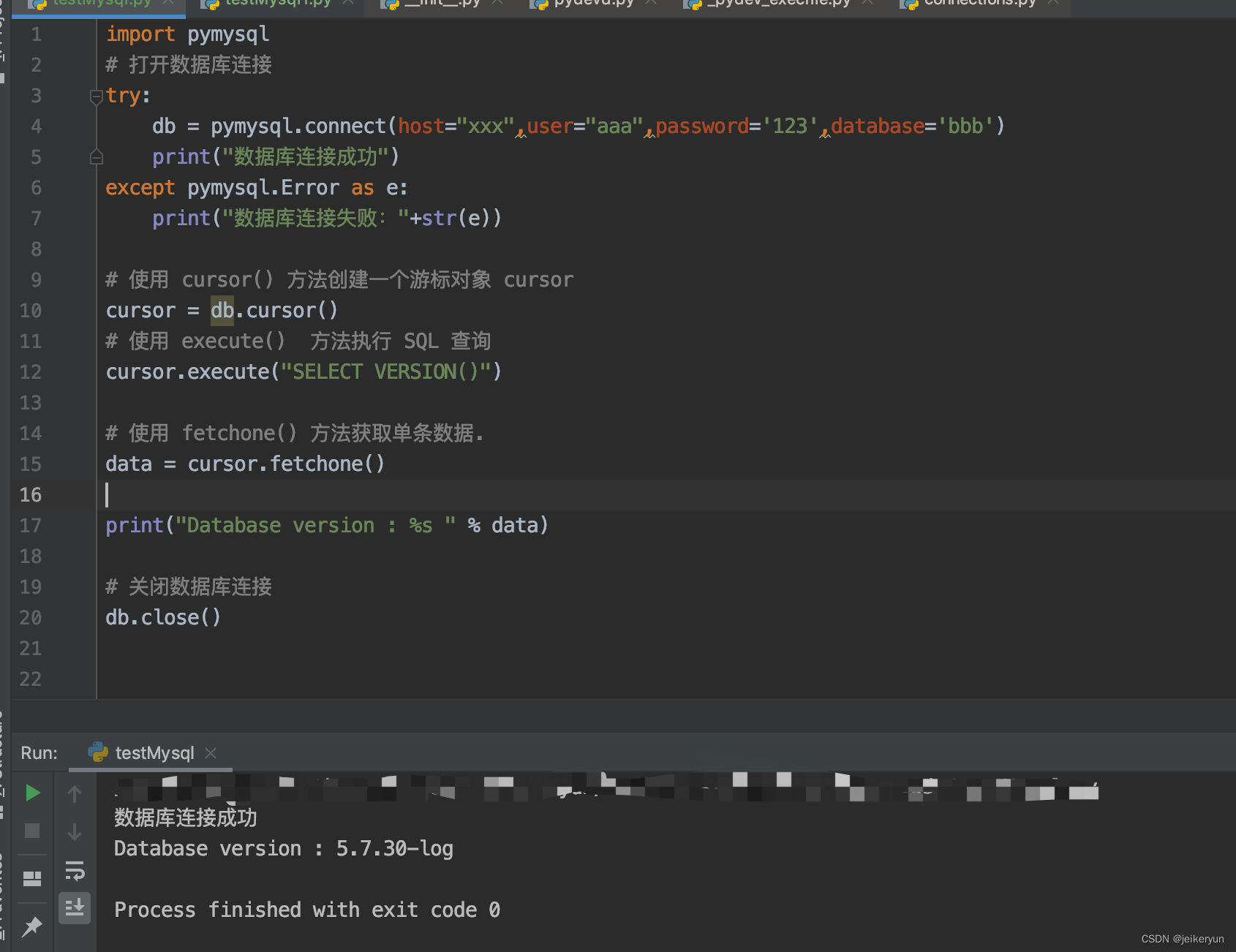
Task: Click the 'db.close()' line
Action: pyautogui.click(x=163, y=618)
